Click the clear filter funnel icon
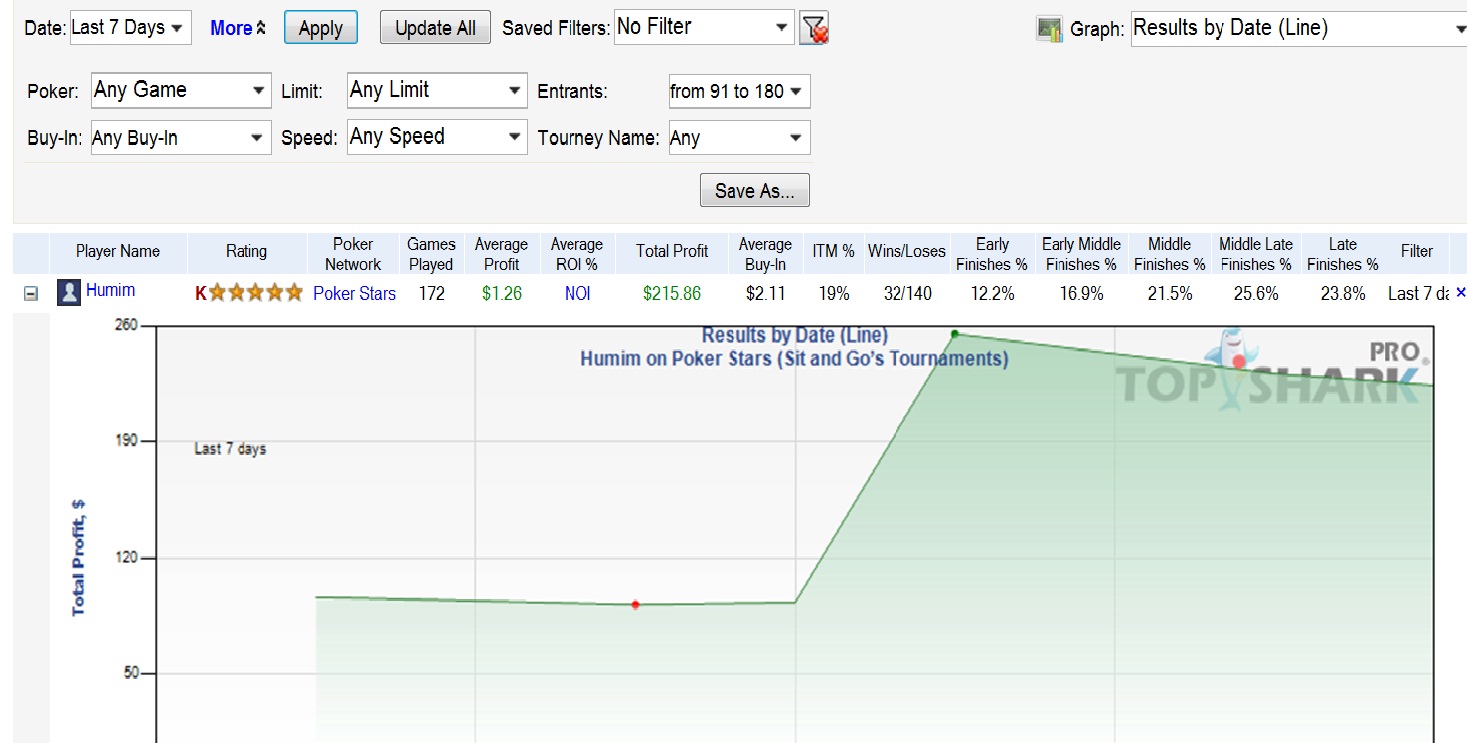The width and height of the screenshot is (1467, 743). click(814, 29)
